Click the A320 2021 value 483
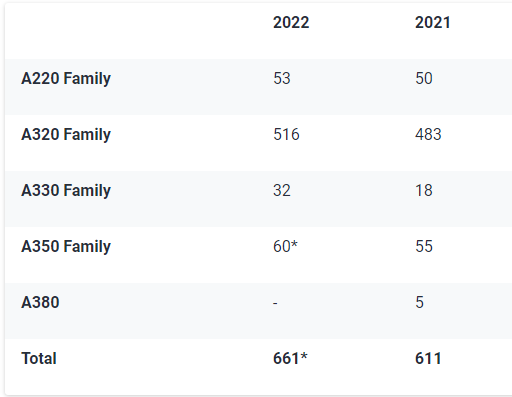512x397 pixels. click(428, 134)
